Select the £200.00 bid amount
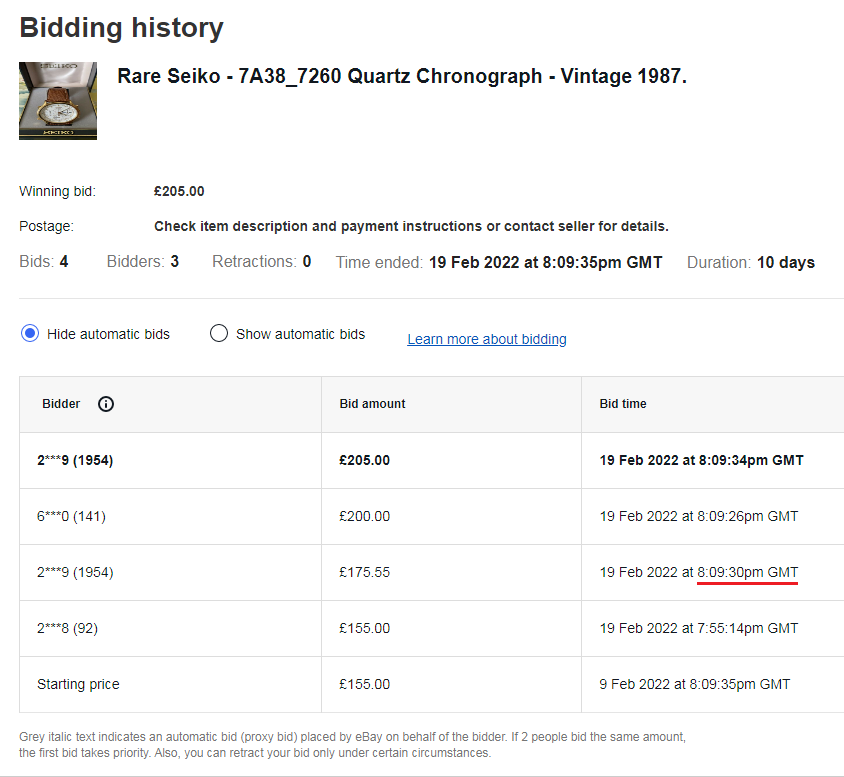844x777 pixels. pyautogui.click(x=363, y=516)
